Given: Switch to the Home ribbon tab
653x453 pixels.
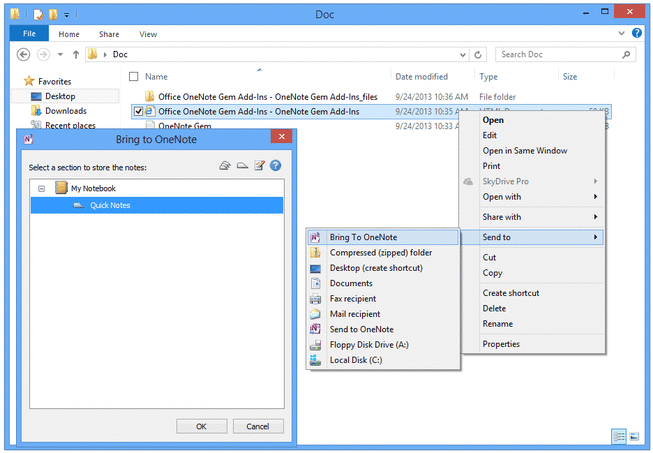Looking at the screenshot, I should pyautogui.click(x=69, y=34).
